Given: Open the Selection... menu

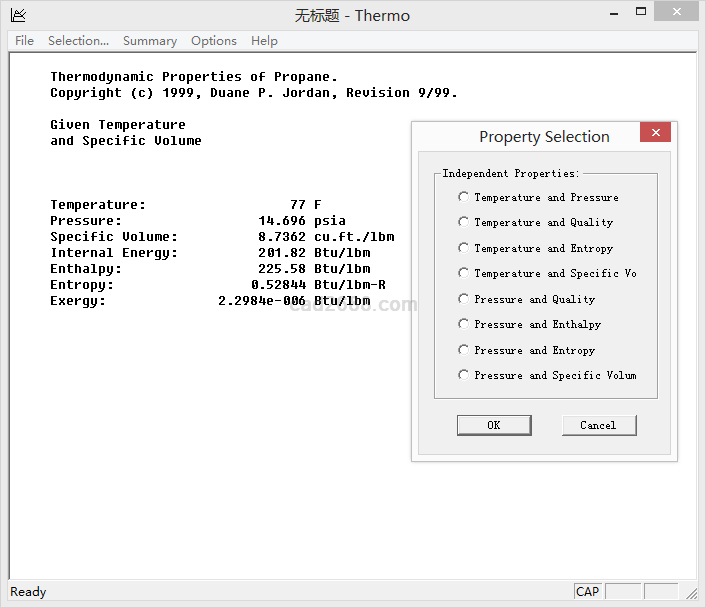Looking at the screenshot, I should click(x=78, y=41).
